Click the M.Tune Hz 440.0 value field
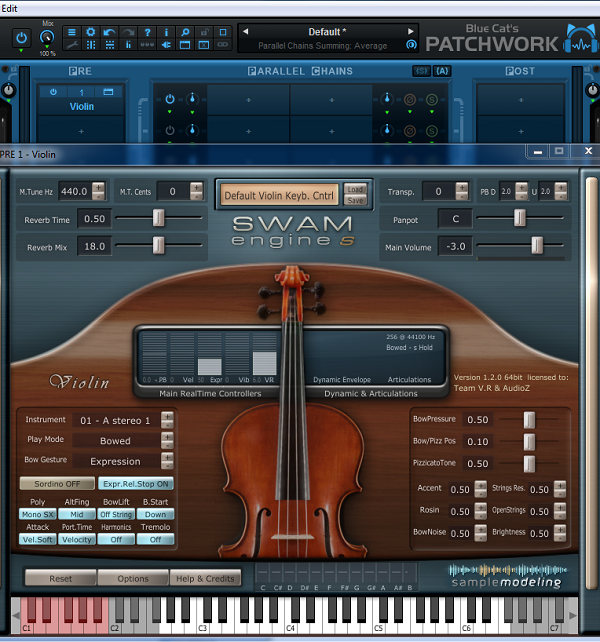600x642 pixels. (x=74, y=191)
